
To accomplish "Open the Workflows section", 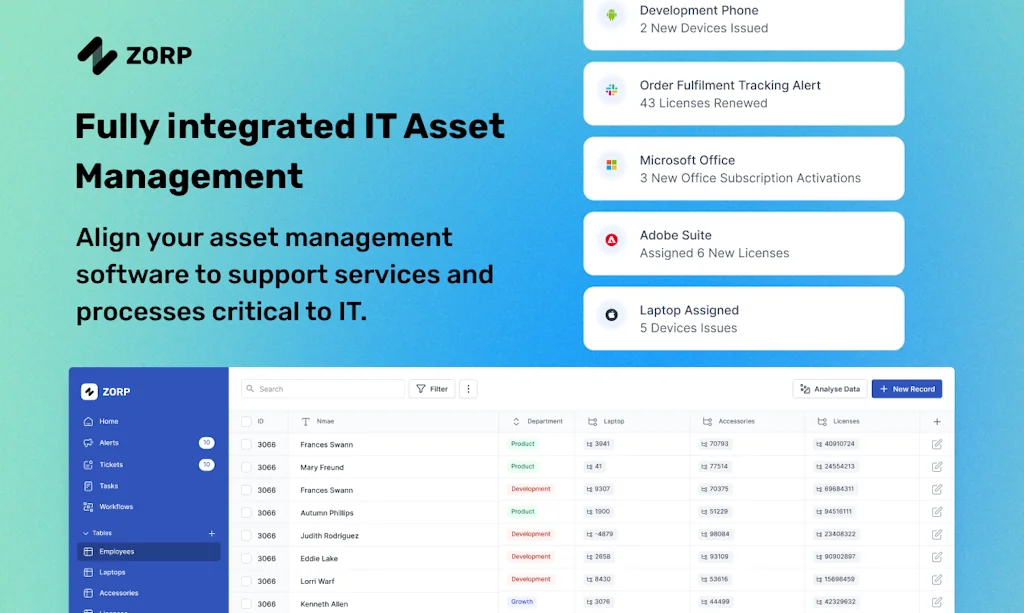I will pos(115,507).
